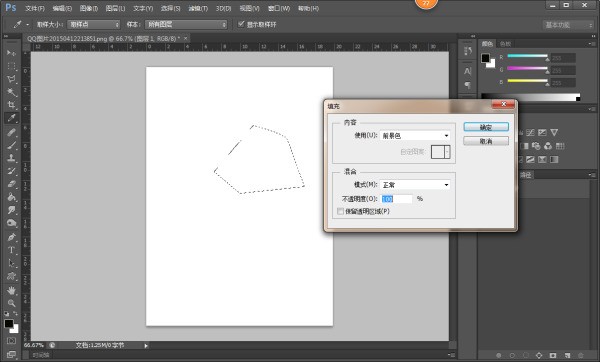Click the G channel slider
The image size is (600, 362).
point(528,69)
